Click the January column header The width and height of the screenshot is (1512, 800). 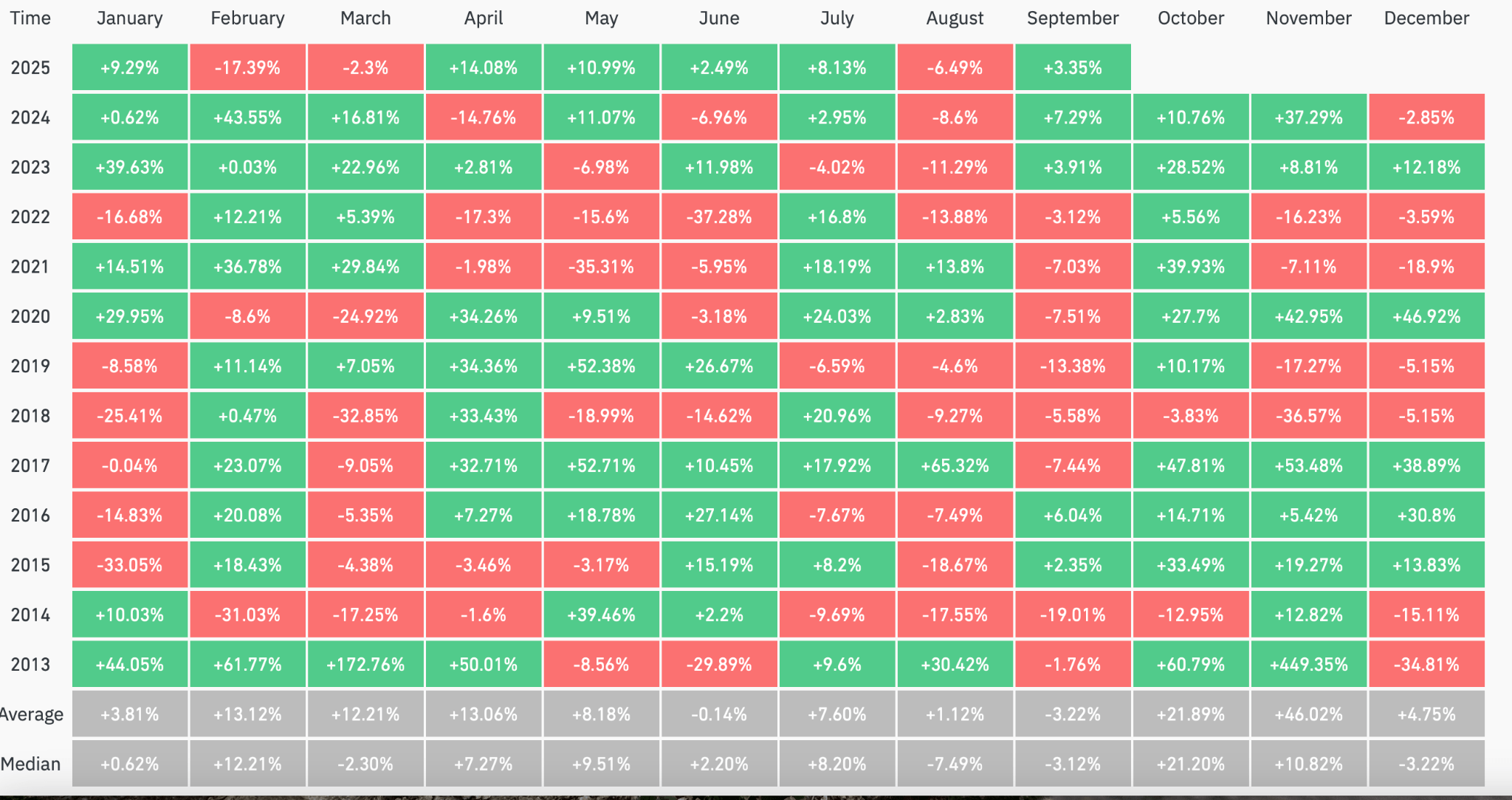click(130, 18)
